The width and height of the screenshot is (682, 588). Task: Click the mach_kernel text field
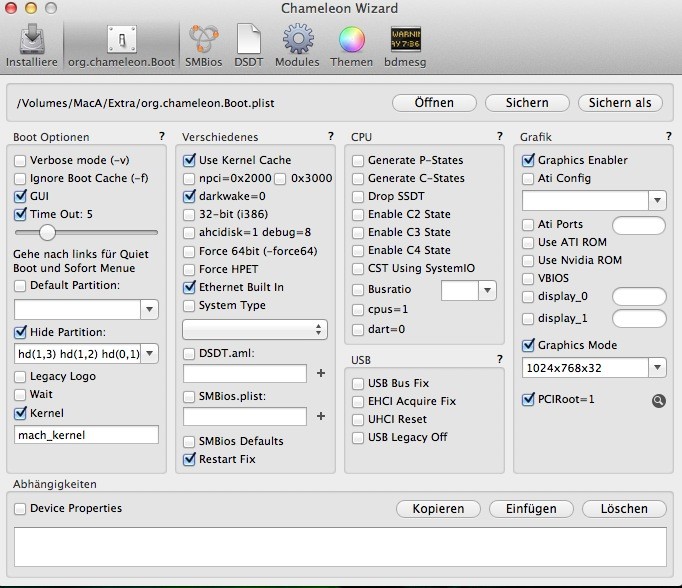click(x=86, y=435)
